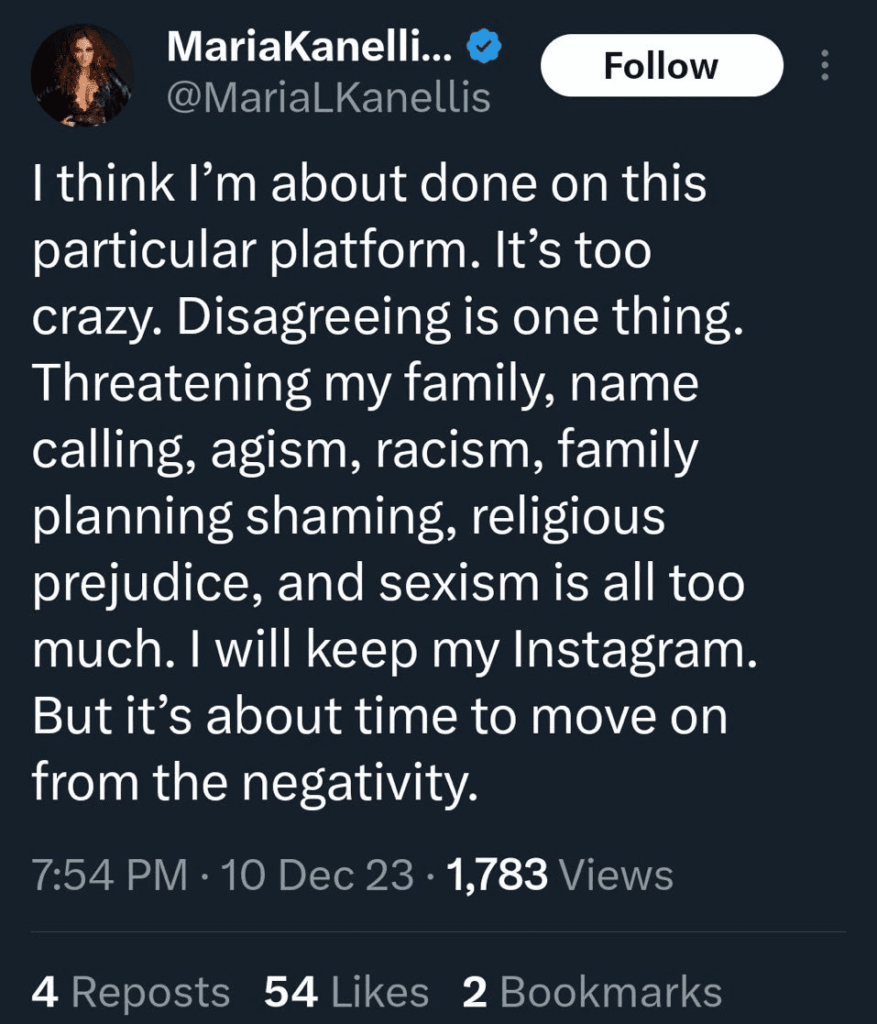This screenshot has width=877, height=1024.
Task: Open the 2 Bookmarks count
Action: coord(592,992)
